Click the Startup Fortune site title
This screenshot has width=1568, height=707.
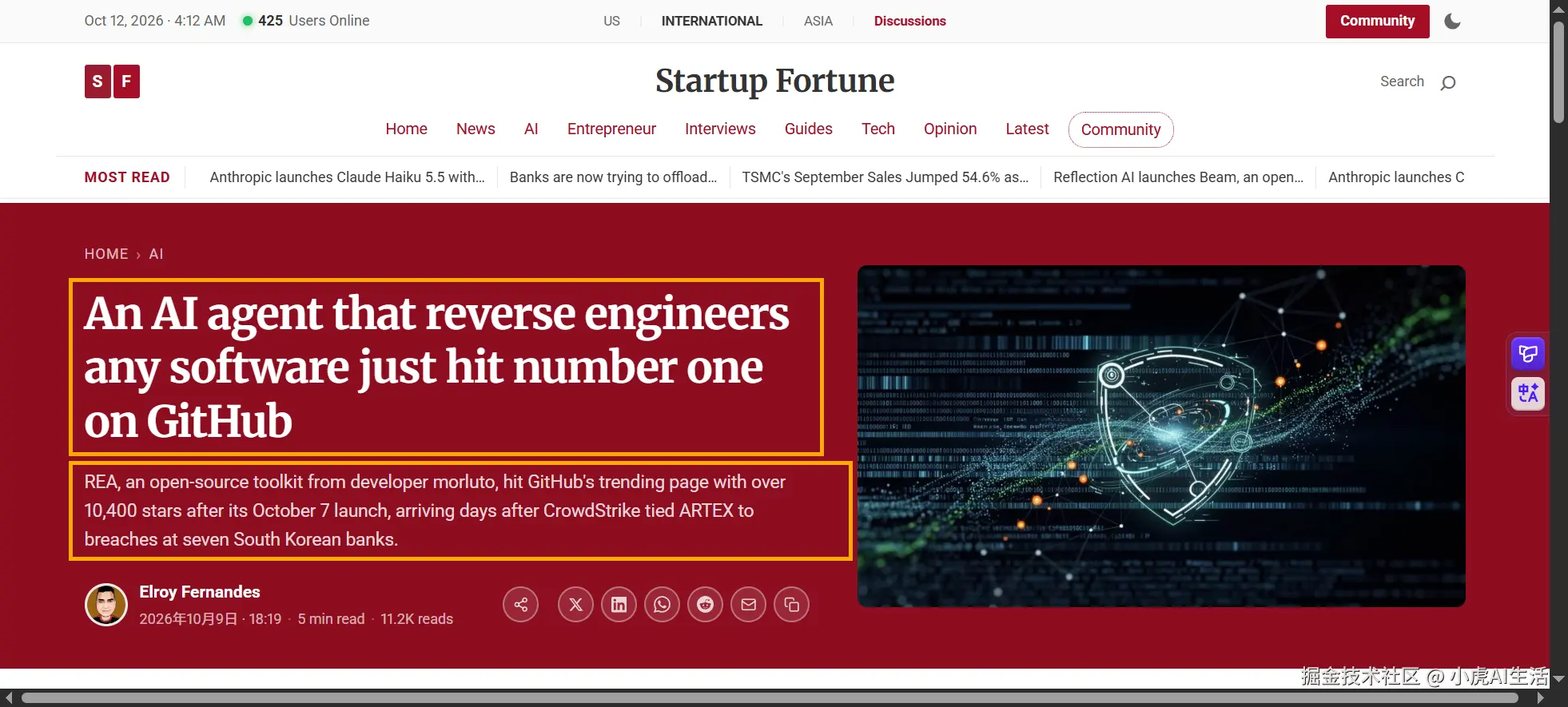point(774,81)
